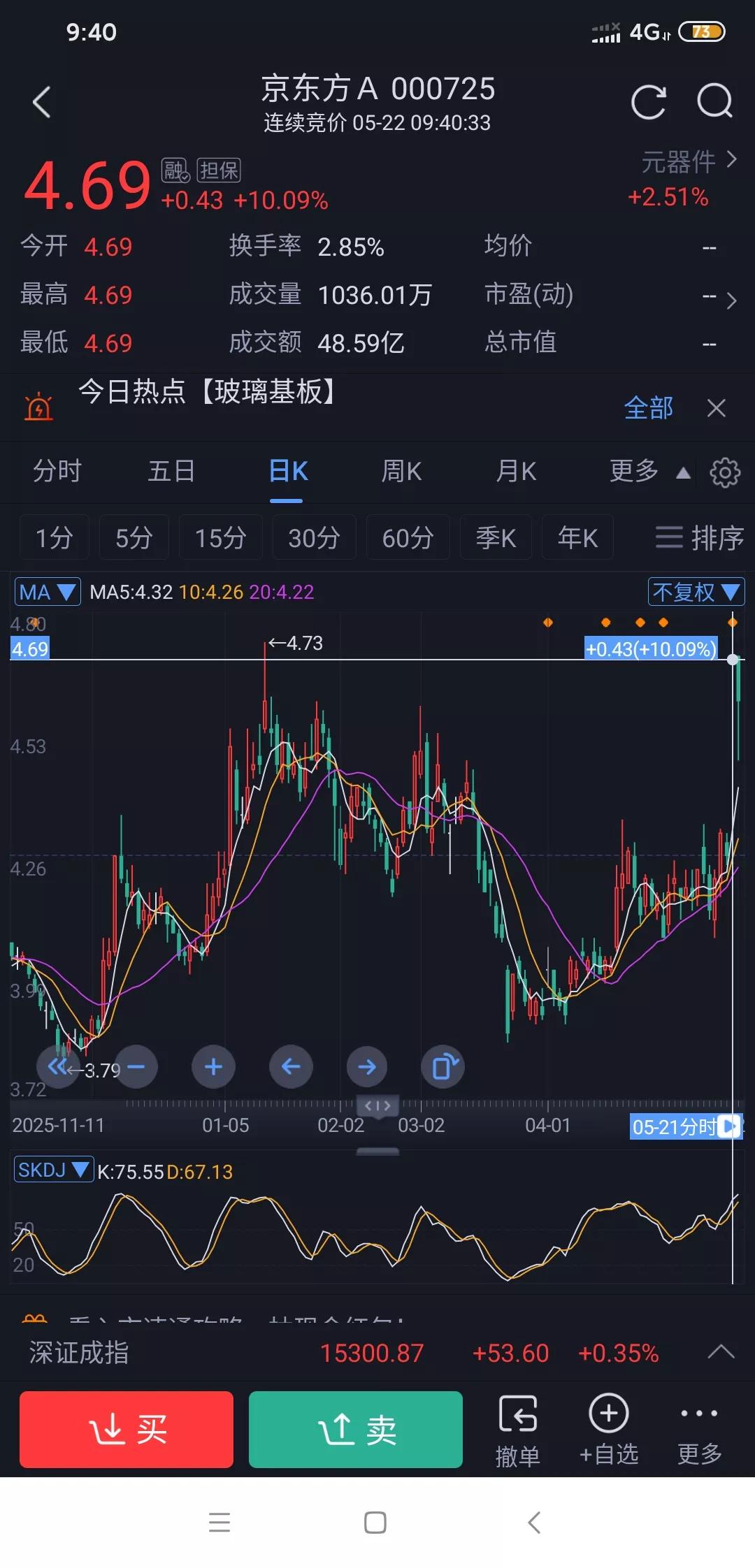The height and width of the screenshot is (1568, 755).
Task: Rotate chart to landscape view
Action: (x=443, y=1067)
